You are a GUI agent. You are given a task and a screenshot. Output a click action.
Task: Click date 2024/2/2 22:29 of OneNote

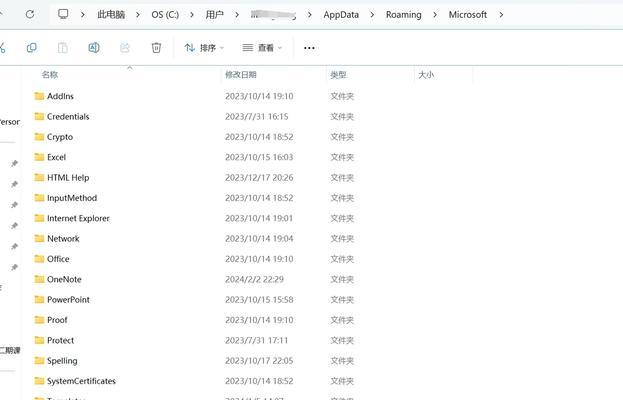pyautogui.click(x=254, y=279)
